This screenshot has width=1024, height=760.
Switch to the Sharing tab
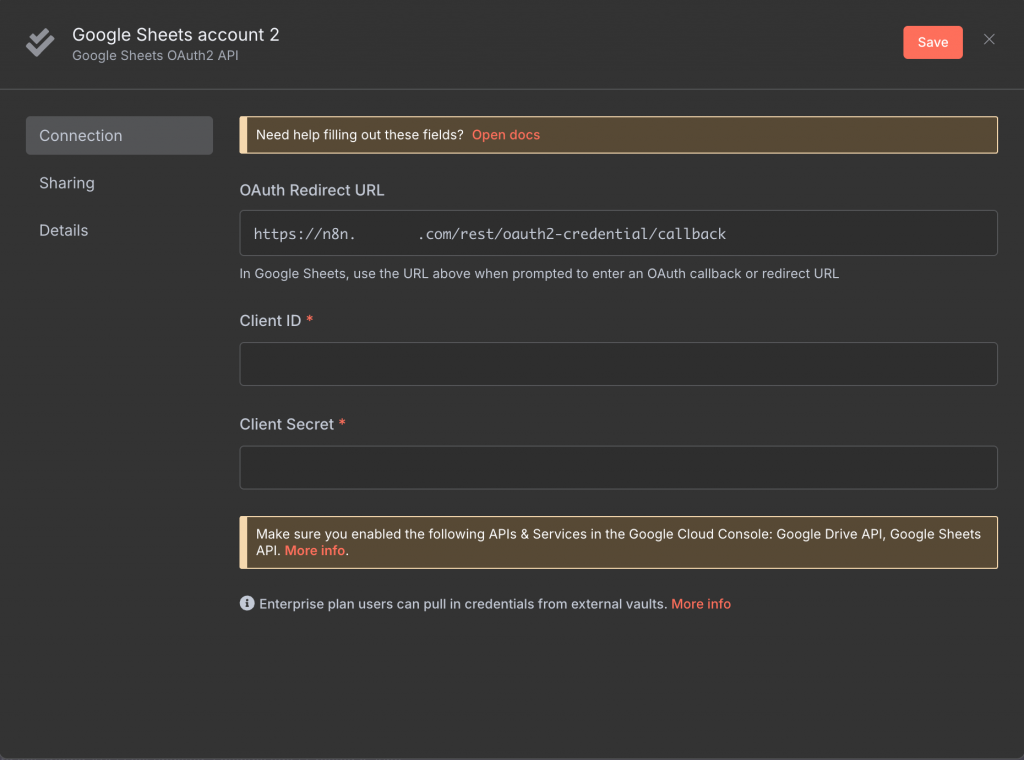[67, 183]
